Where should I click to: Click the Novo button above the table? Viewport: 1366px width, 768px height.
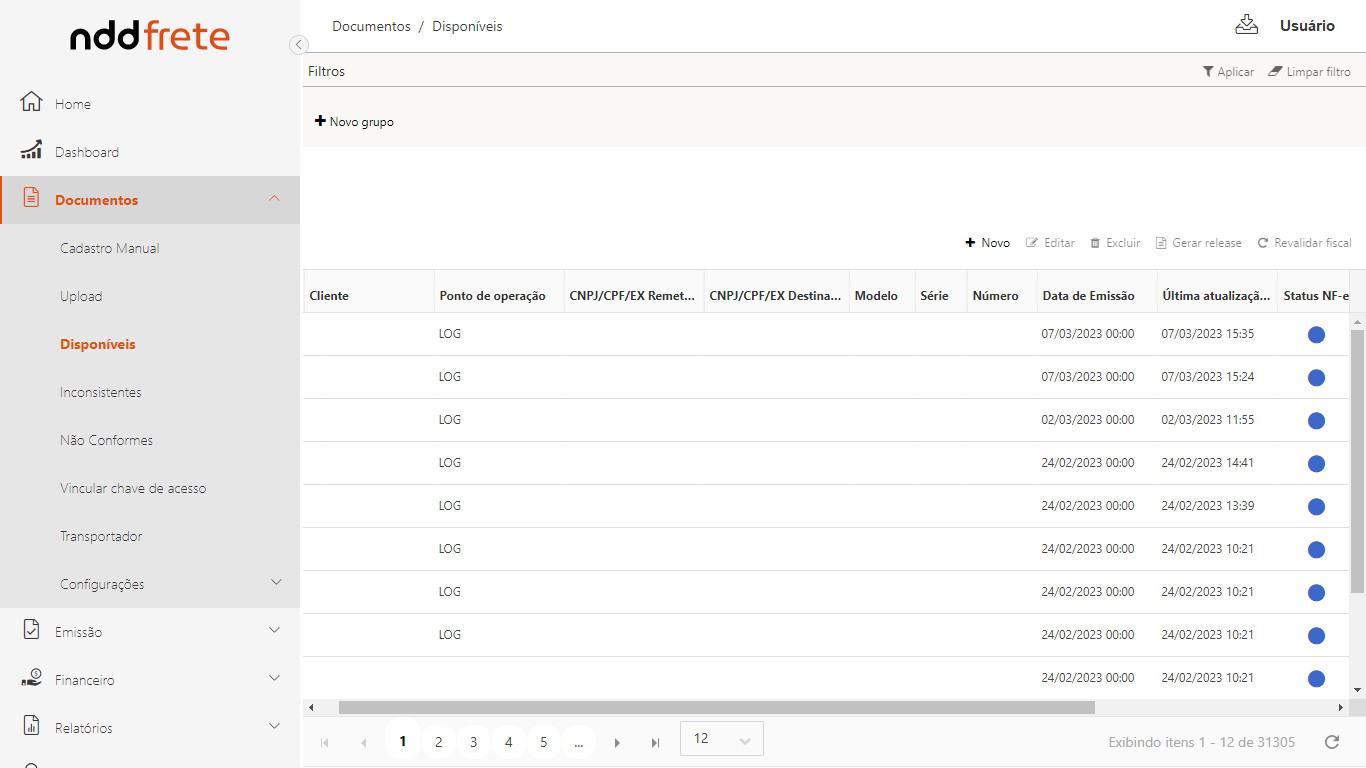(x=987, y=243)
